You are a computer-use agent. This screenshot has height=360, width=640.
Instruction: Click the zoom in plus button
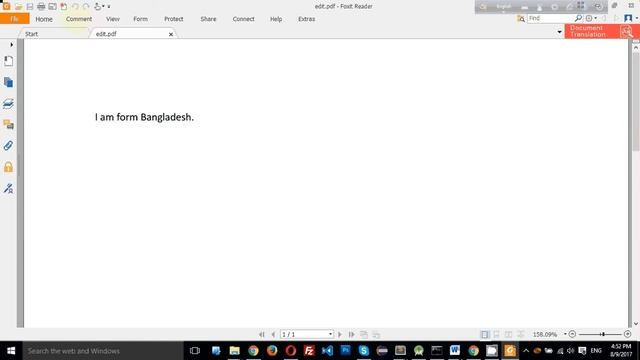click(627, 334)
